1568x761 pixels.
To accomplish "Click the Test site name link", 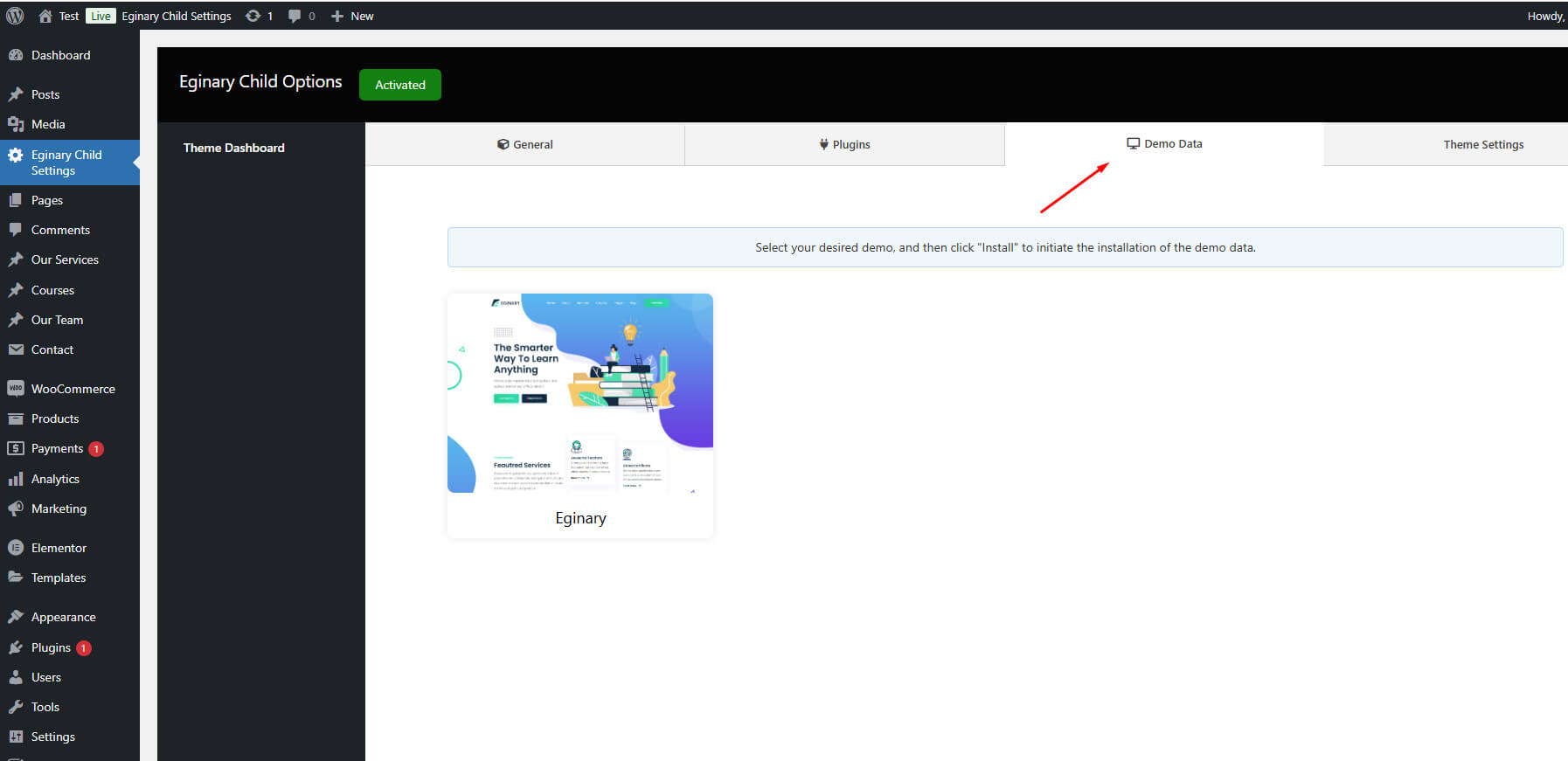I will (x=69, y=16).
